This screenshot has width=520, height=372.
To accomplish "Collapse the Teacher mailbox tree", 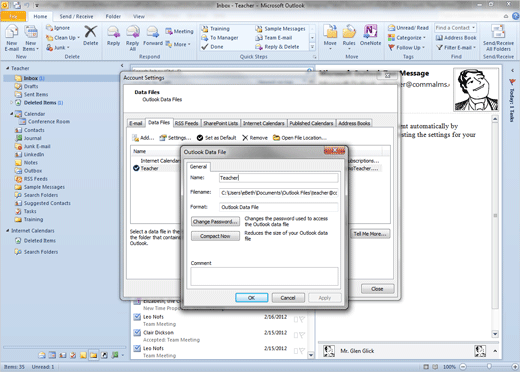I will [x=7, y=68].
